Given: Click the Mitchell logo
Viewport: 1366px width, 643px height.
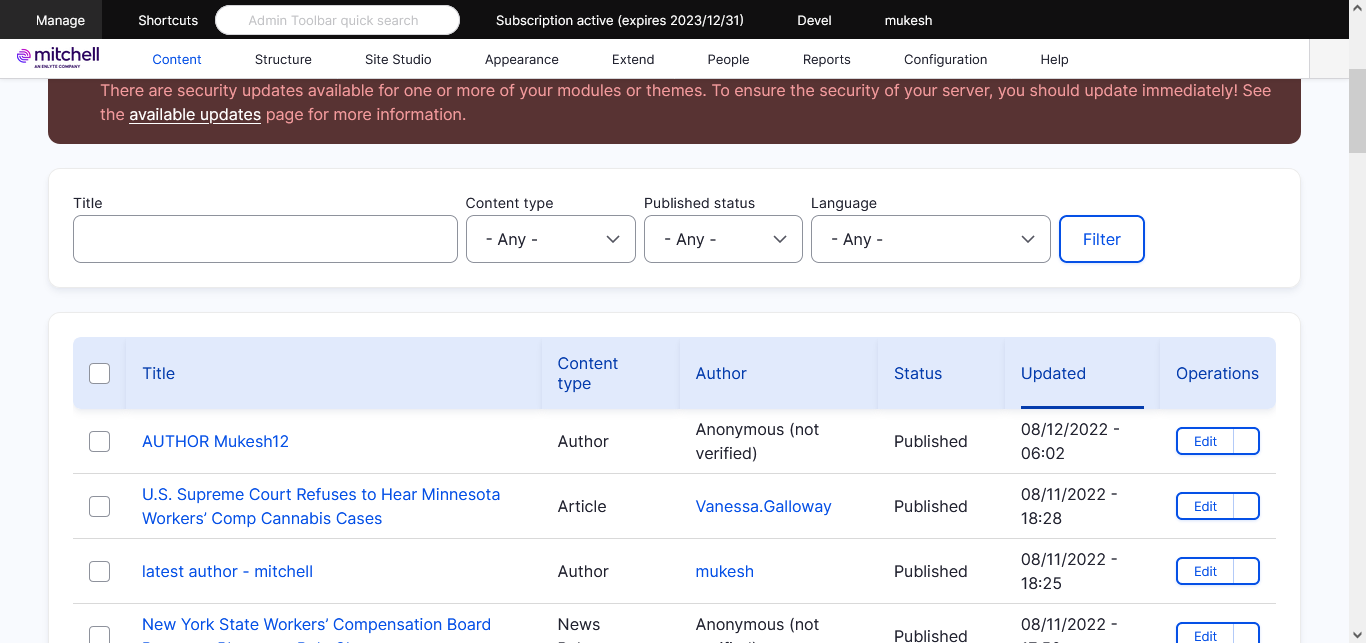Looking at the screenshot, I should (x=58, y=57).
